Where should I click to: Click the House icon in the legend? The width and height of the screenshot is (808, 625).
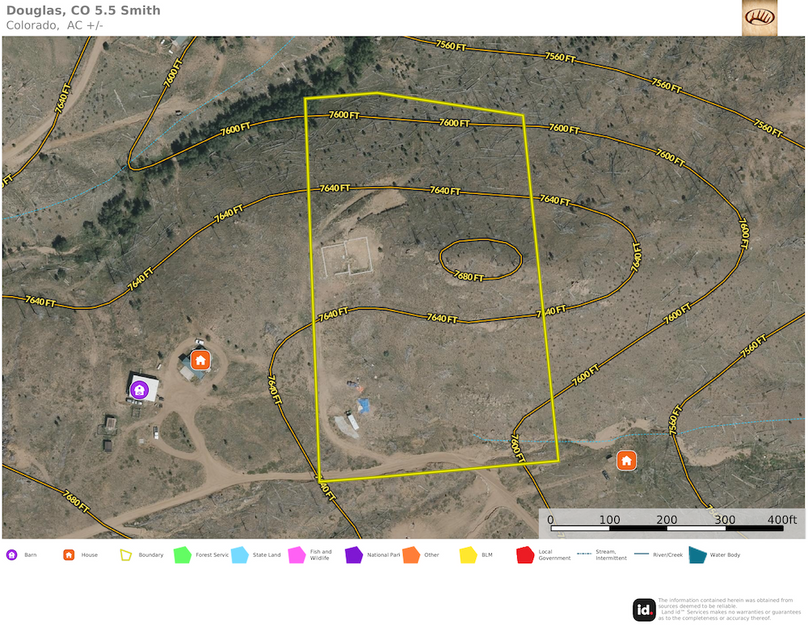(x=69, y=554)
